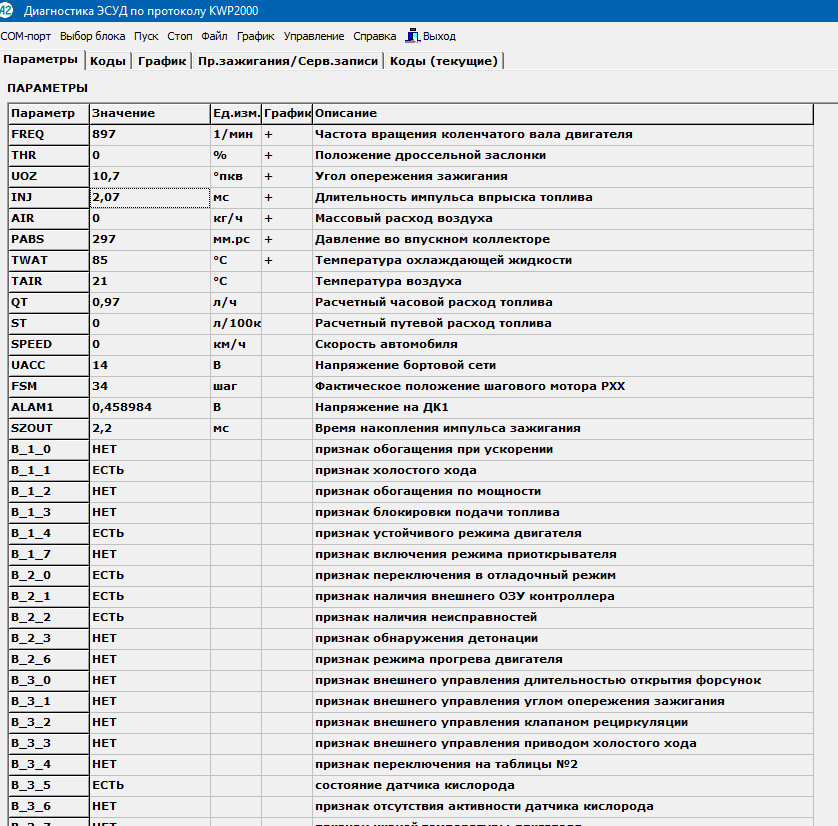Screen dimensions: 838x826
Task: Switch to the Параметры tab
Action: (41, 59)
